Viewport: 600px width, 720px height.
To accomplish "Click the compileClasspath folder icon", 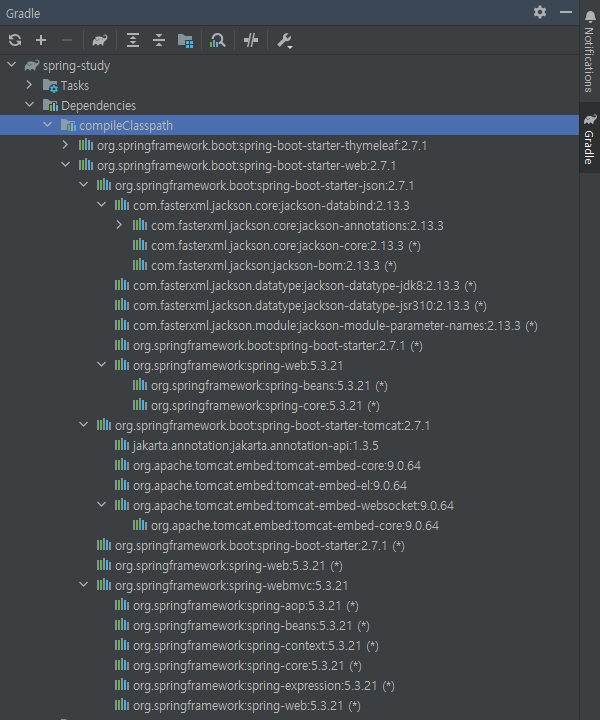I will [68, 125].
